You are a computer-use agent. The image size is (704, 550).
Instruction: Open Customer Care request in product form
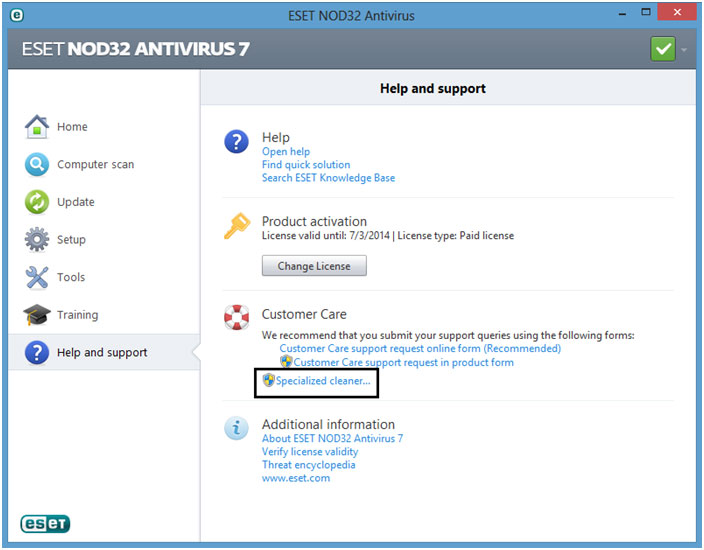tap(403, 362)
